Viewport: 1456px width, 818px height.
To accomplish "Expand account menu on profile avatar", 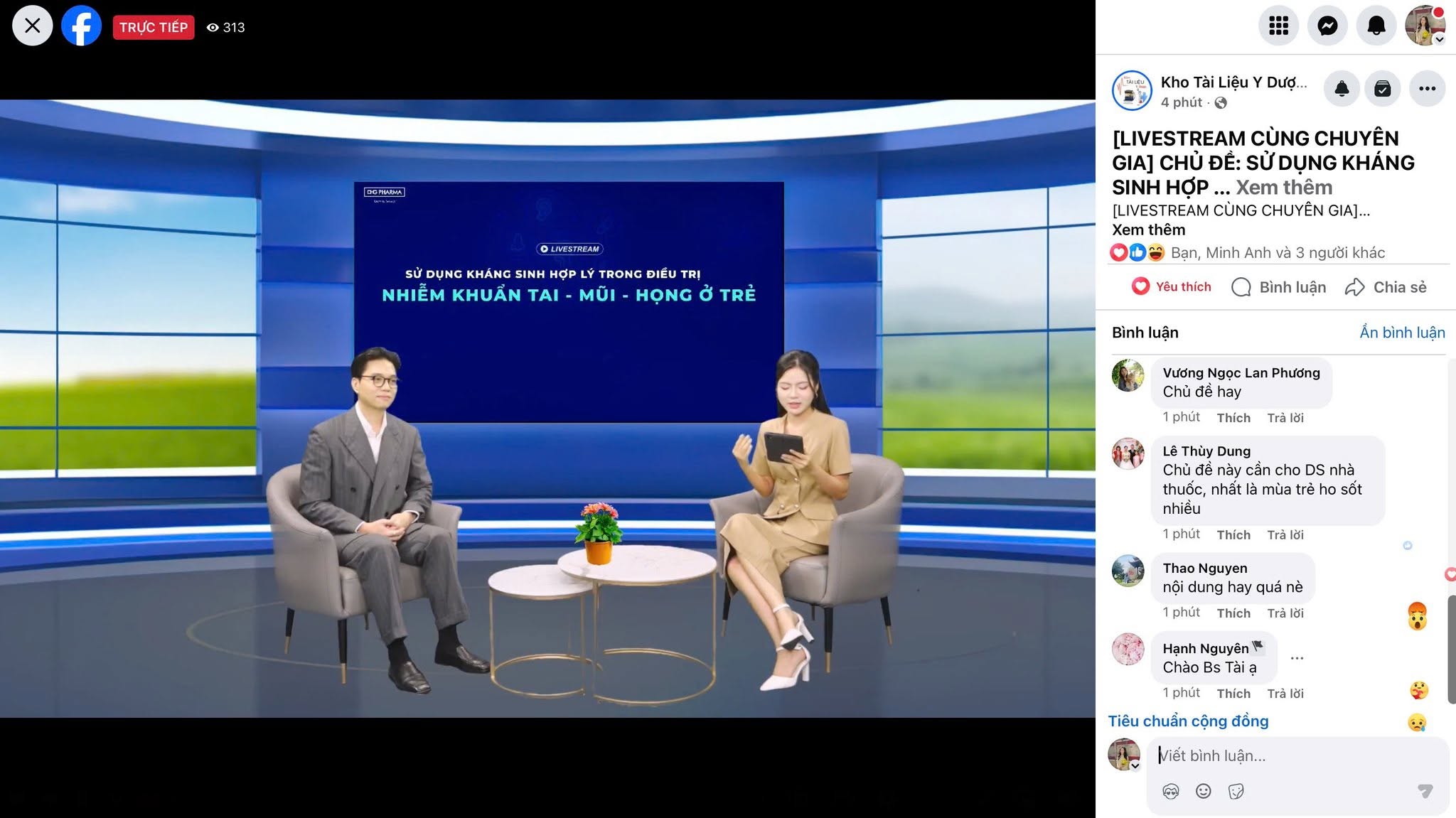I will click(1425, 26).
